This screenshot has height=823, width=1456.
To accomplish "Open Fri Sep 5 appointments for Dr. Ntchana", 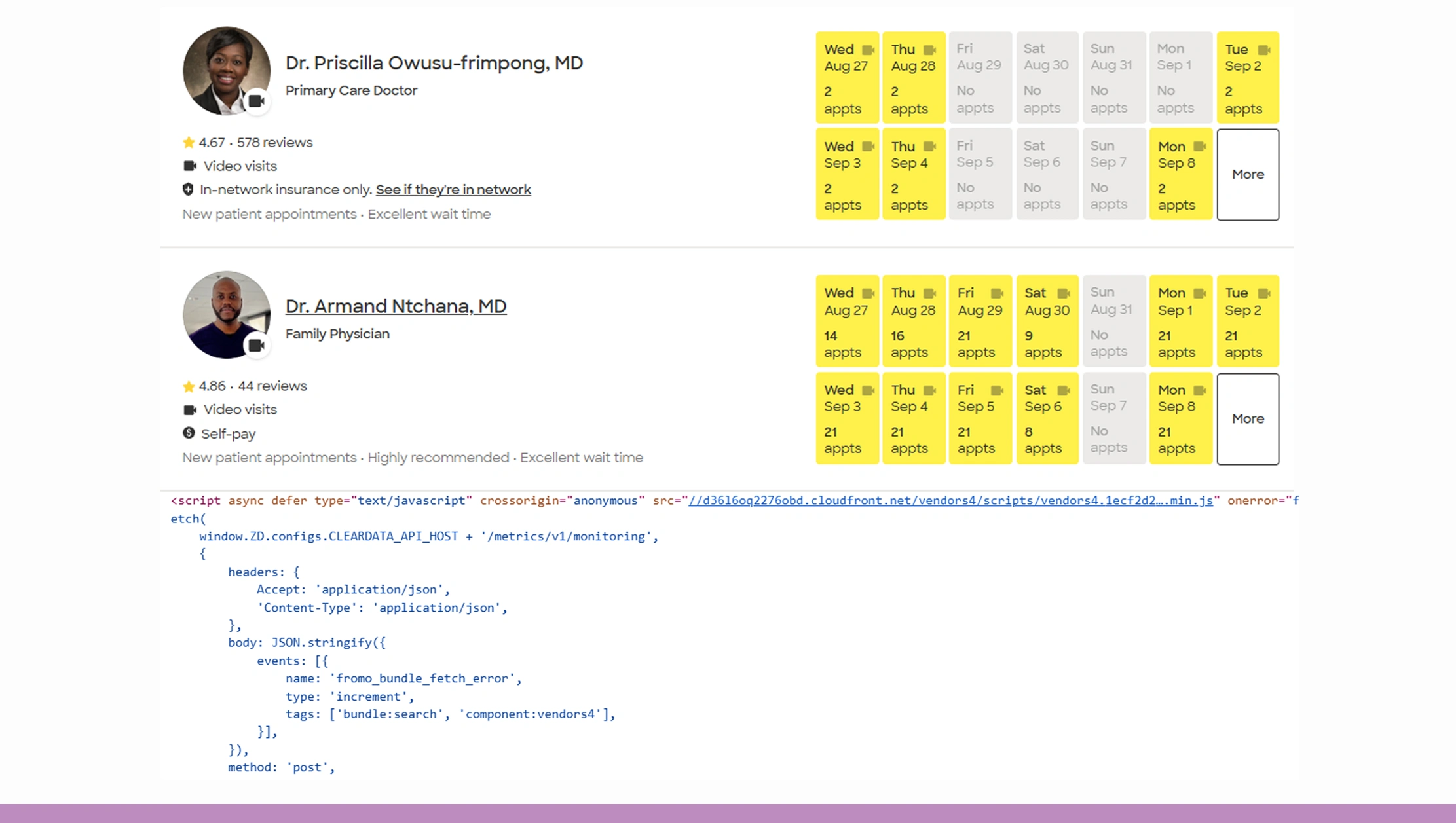I will (x=979, y=418).
